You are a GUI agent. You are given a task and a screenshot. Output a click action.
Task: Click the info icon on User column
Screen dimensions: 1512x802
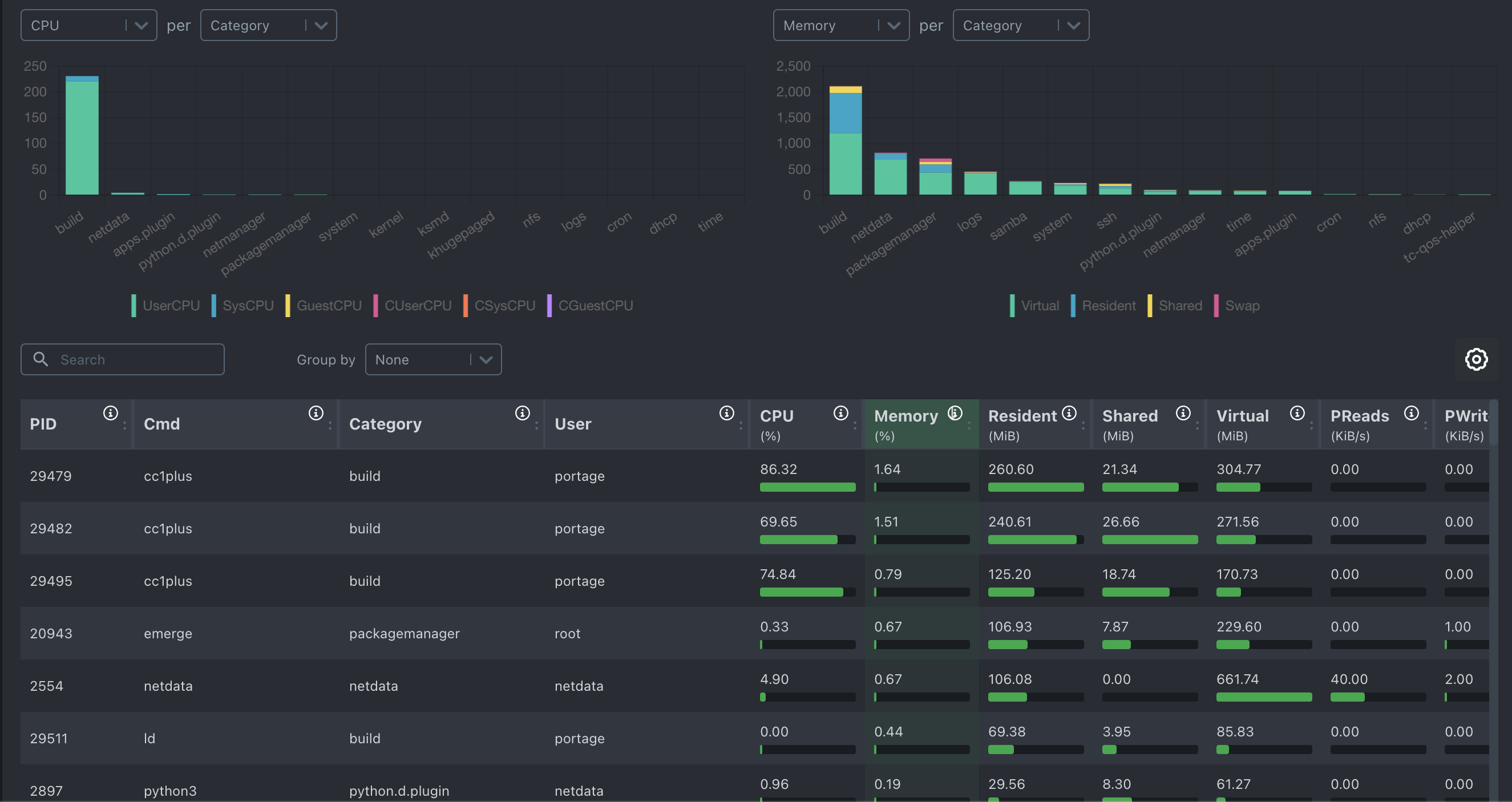[x=727, y=413]
